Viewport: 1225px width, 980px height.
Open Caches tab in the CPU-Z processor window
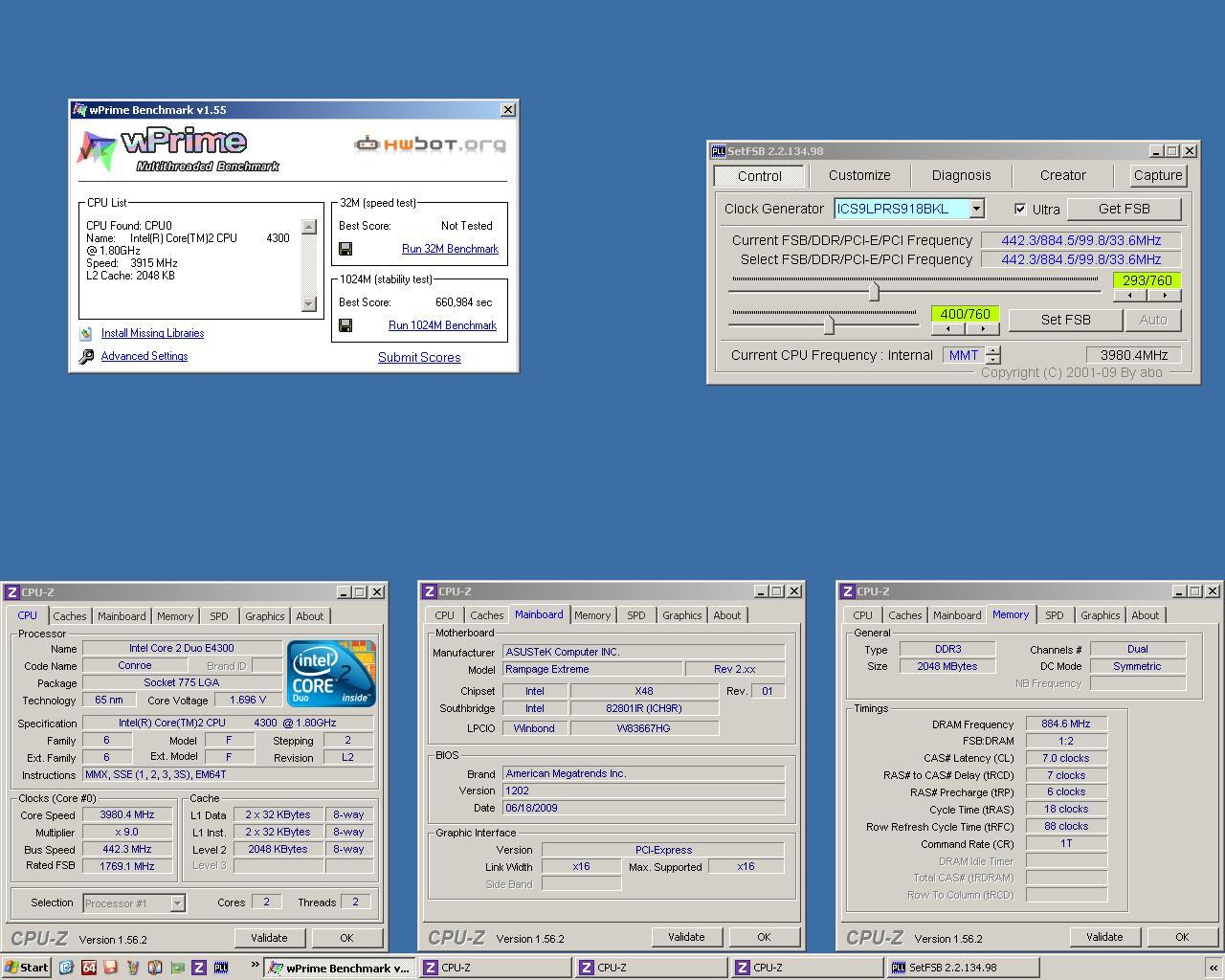70,616
